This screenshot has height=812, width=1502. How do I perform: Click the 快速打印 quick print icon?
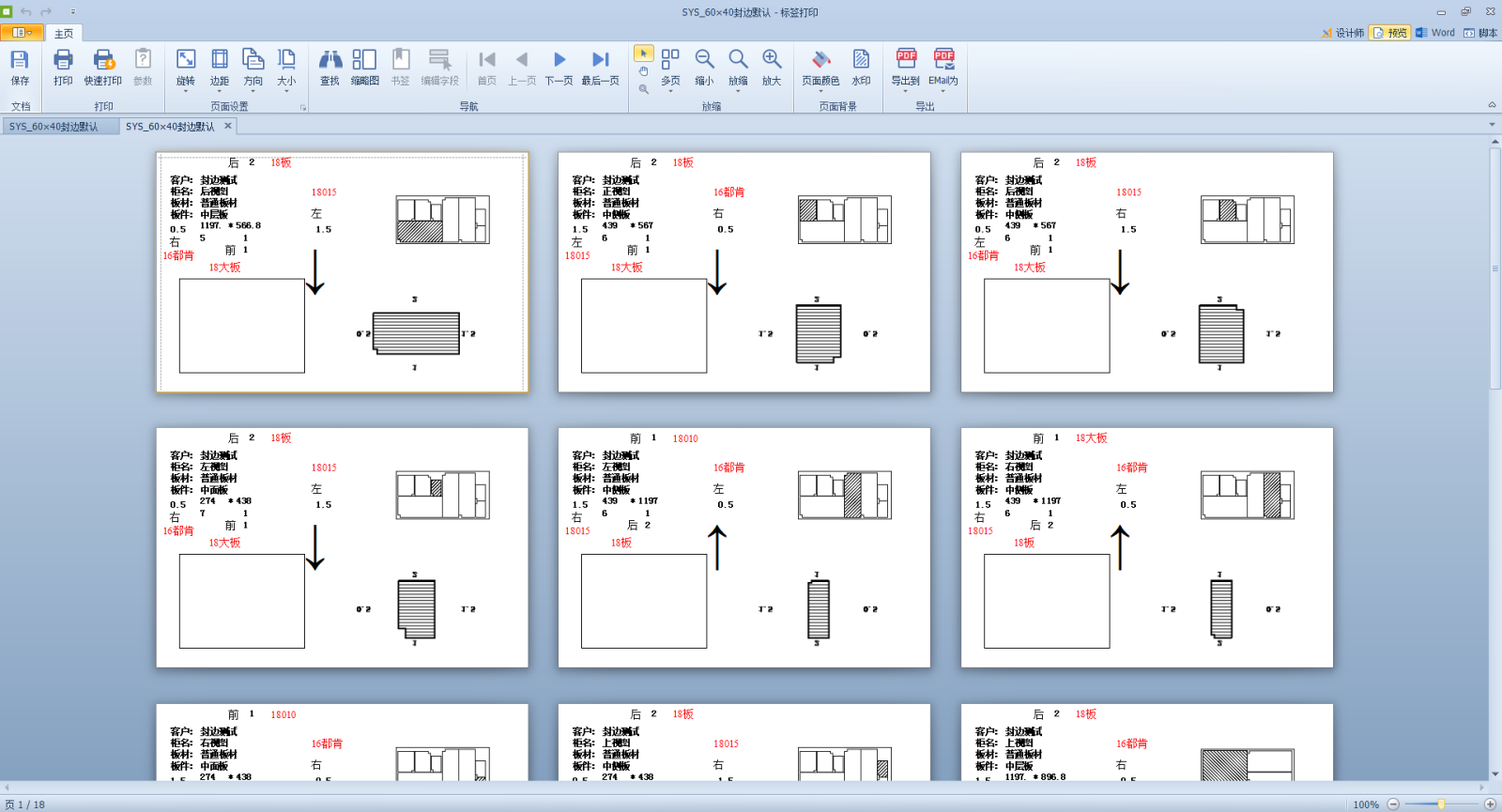[103, 67]
